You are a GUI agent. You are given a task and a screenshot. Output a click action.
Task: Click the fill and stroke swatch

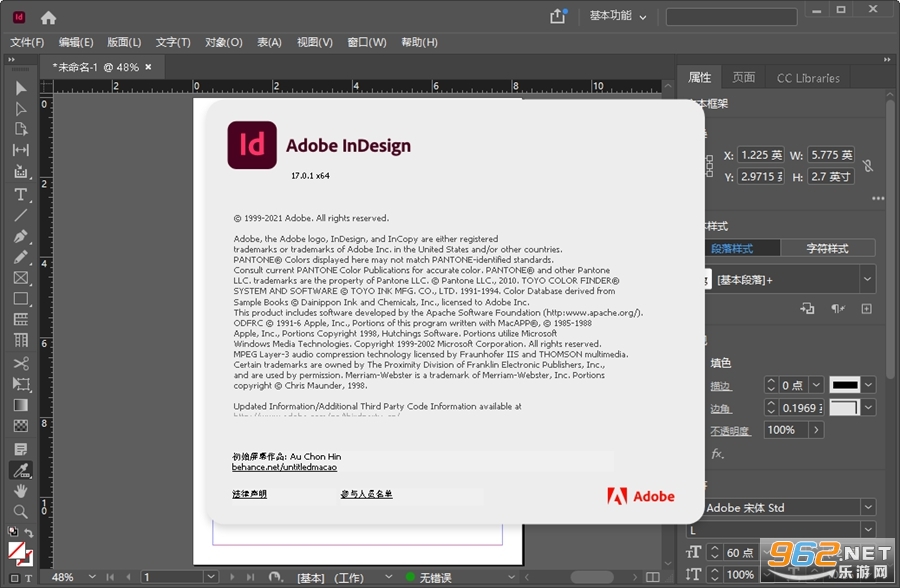click(x=20, y=554)
